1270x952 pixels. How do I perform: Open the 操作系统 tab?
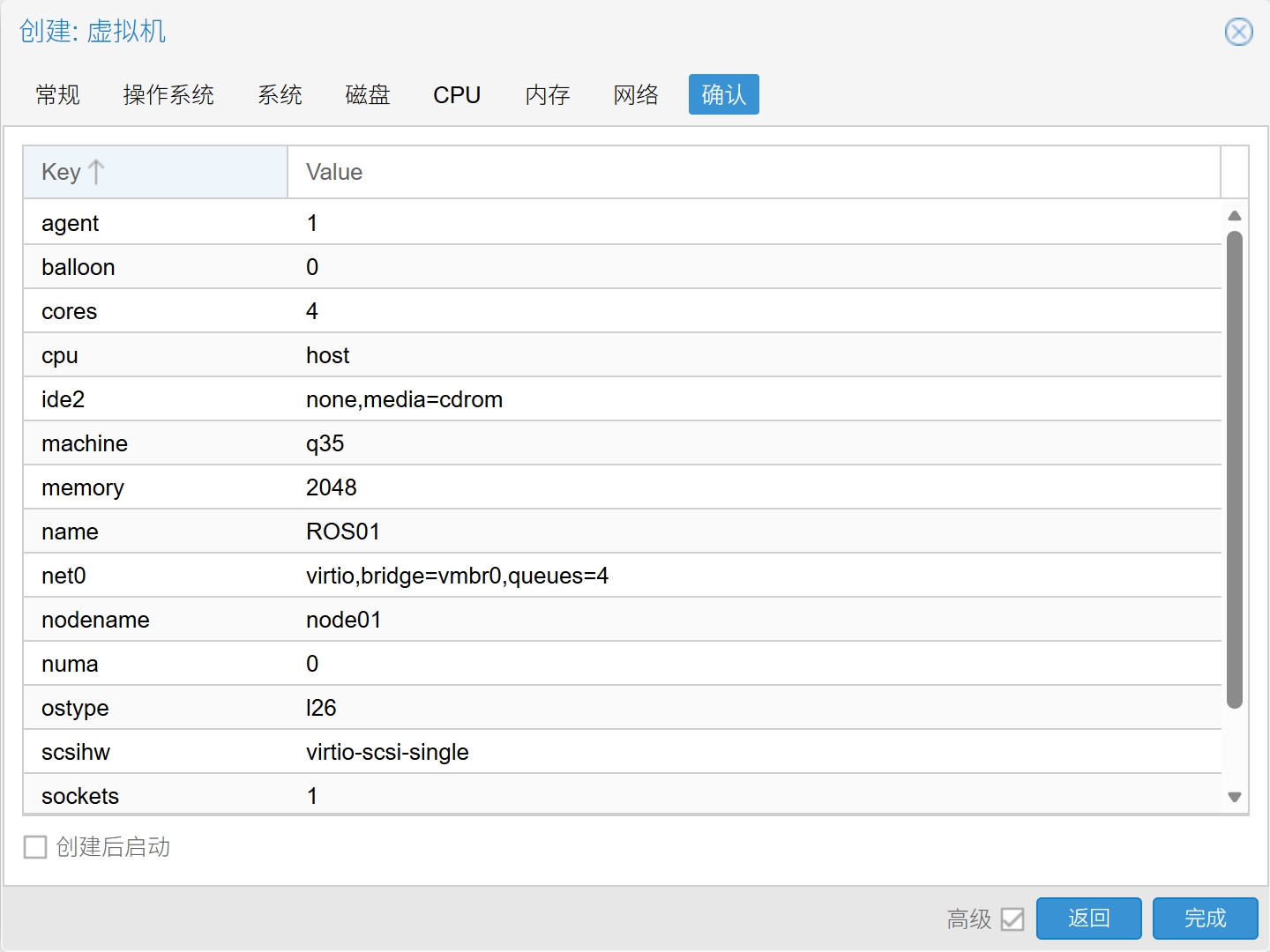pos(168,95)
